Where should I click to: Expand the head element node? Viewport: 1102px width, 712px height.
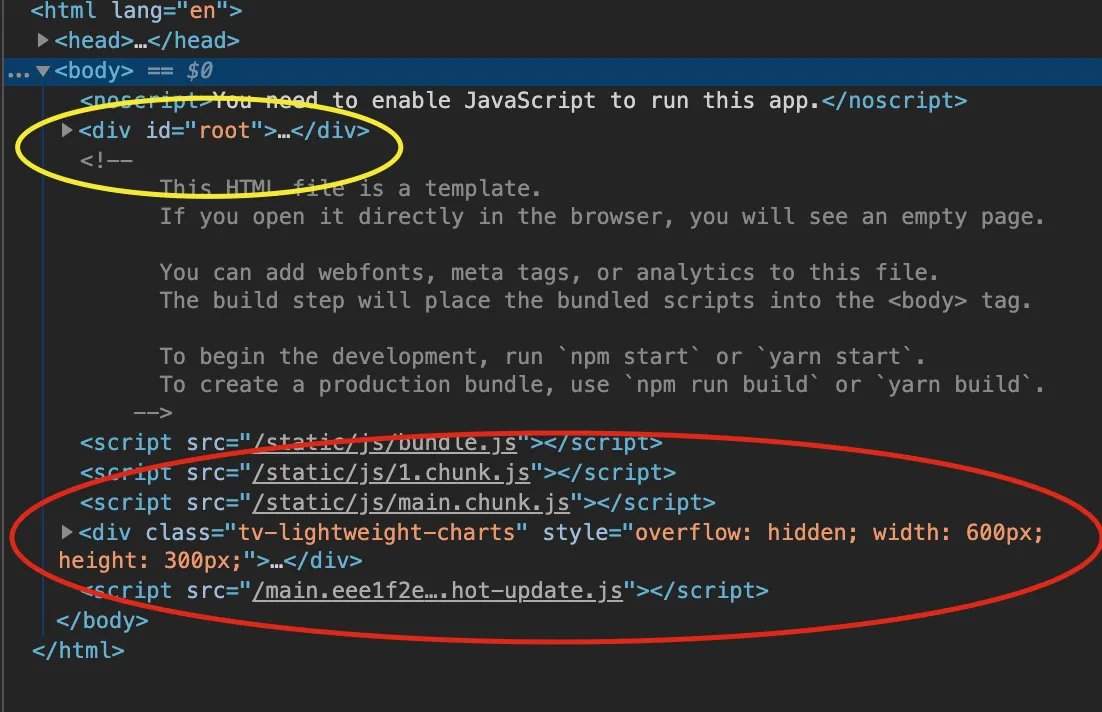click(x=42, y=40)
